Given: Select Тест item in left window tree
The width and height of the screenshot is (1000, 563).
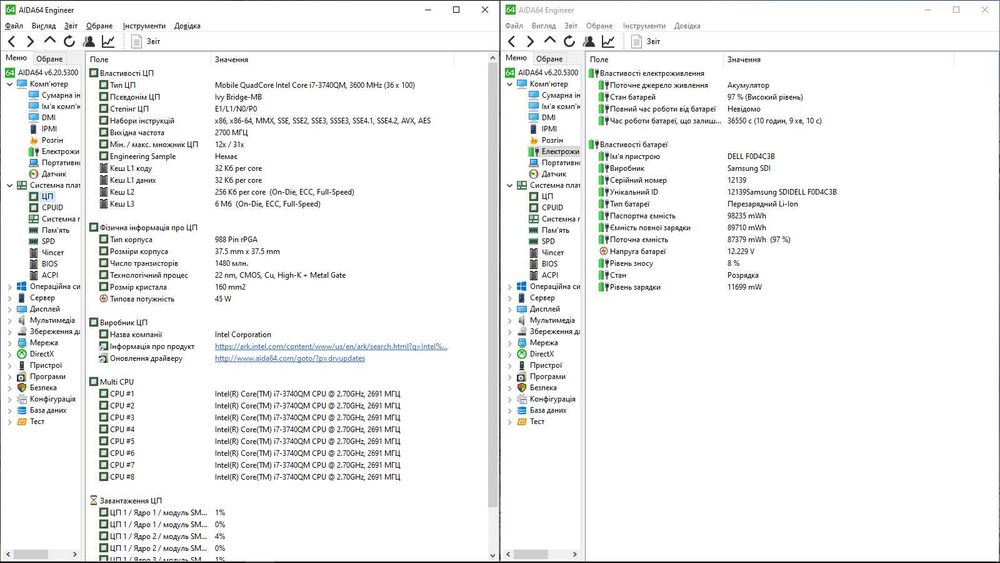Looking at the screenshot, I should coord(31,421).
